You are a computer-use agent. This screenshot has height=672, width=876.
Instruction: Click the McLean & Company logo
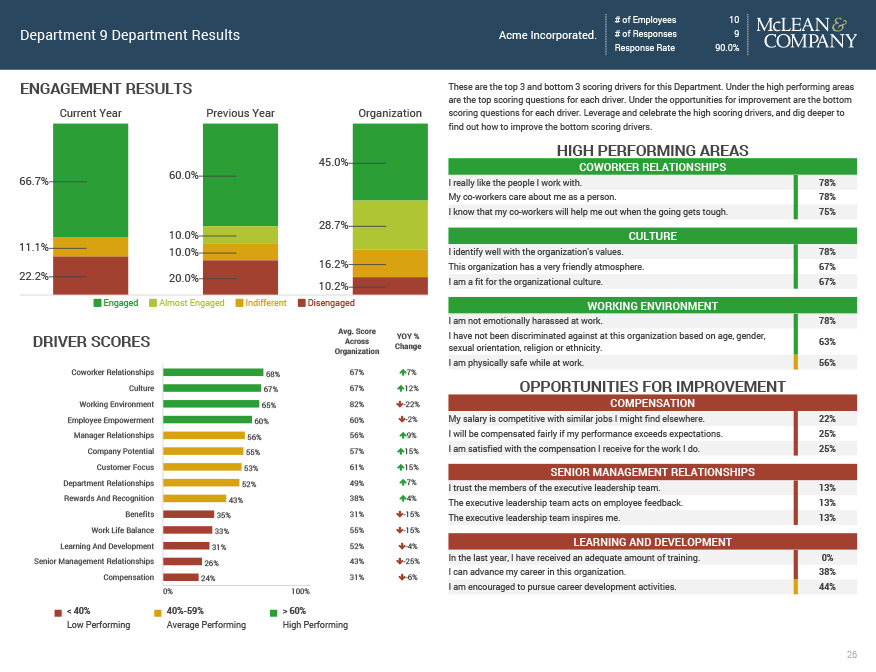coord(808,33)
